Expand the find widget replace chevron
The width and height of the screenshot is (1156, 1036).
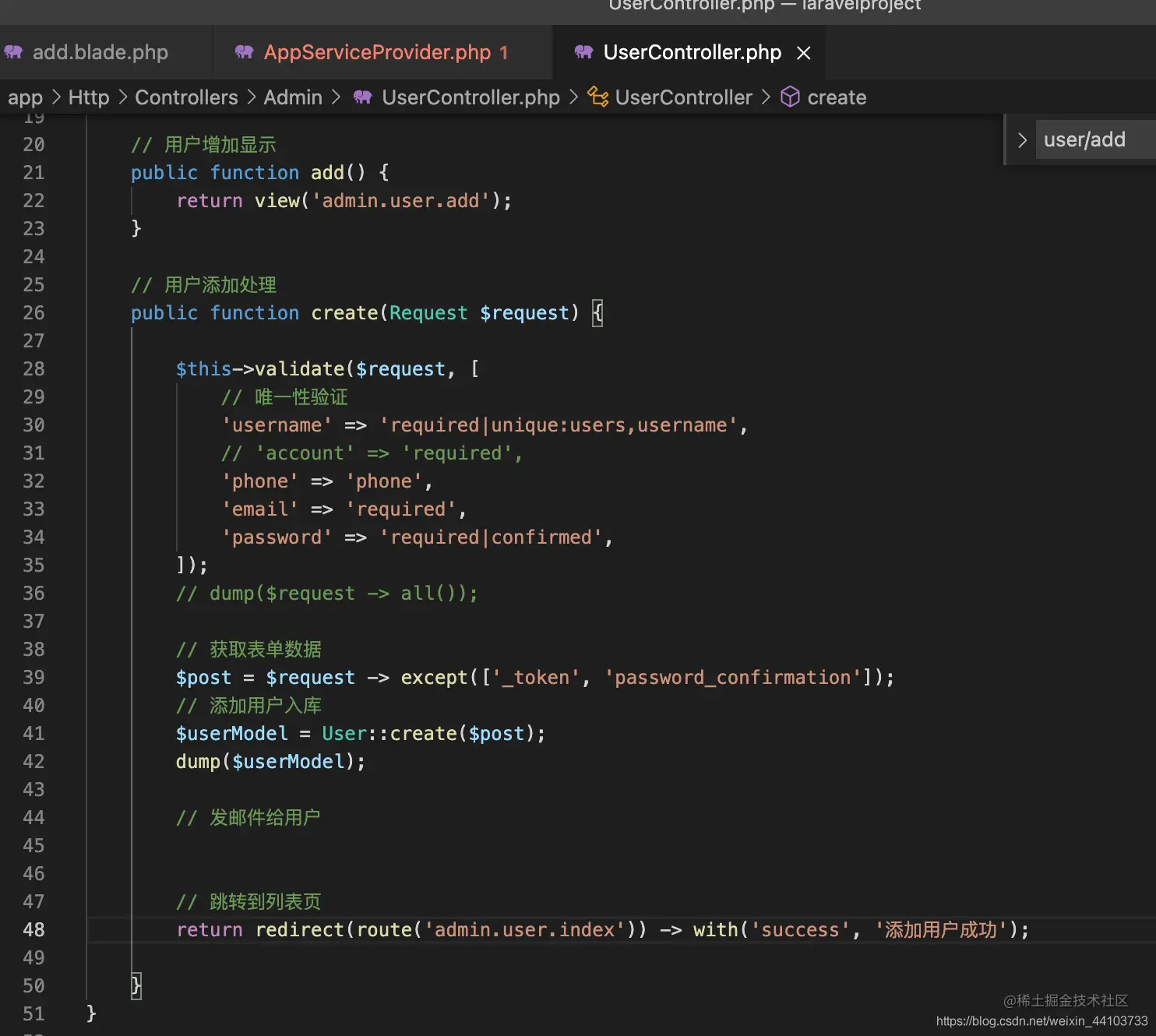pos(1022,140)
